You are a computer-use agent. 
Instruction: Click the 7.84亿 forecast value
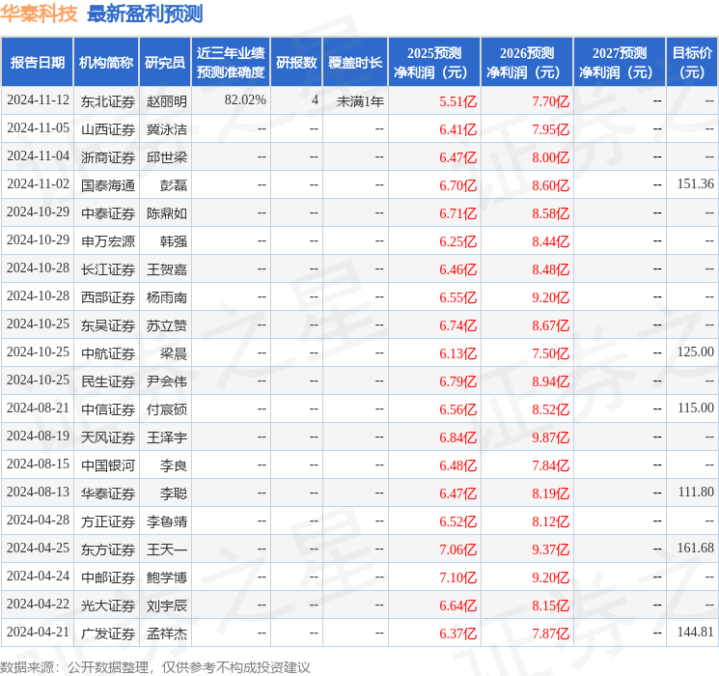551,465
